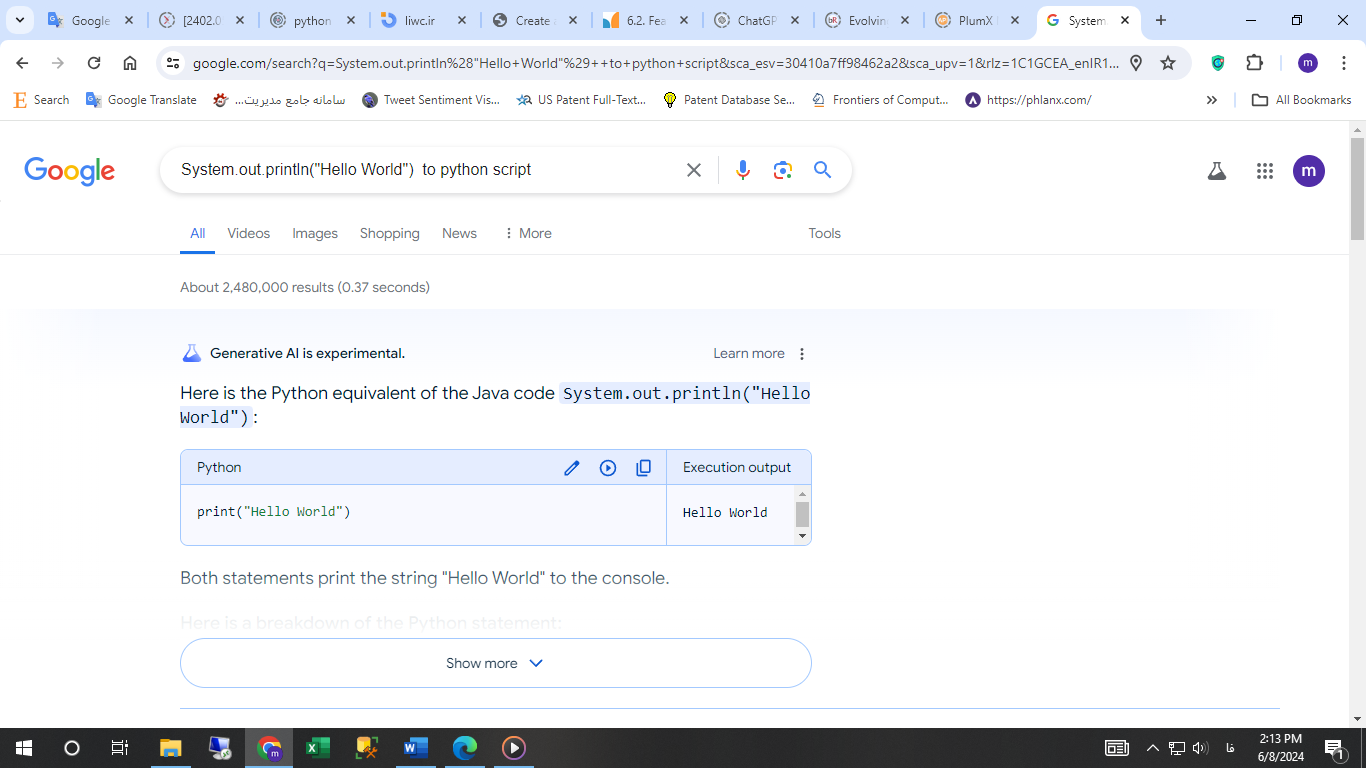The height and width of the screenshot is (768, 1366).
Task: Show hidden bookmarks with double chevron
Action: point(1212,100)
